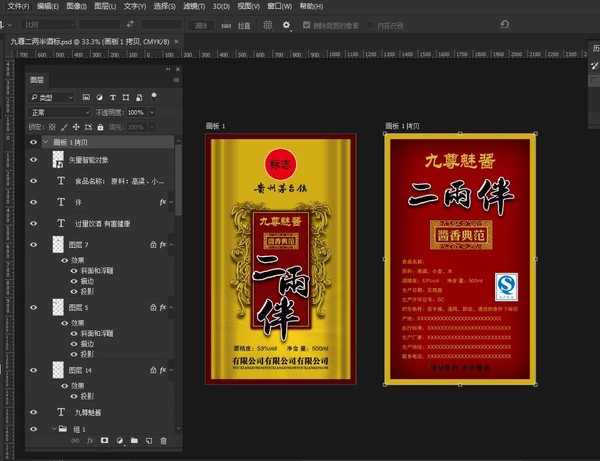Select the 矢量智能对象 layer thumbnail
Image resolution: width=600 pixels, height=461 pixels.
pos(58,160)
